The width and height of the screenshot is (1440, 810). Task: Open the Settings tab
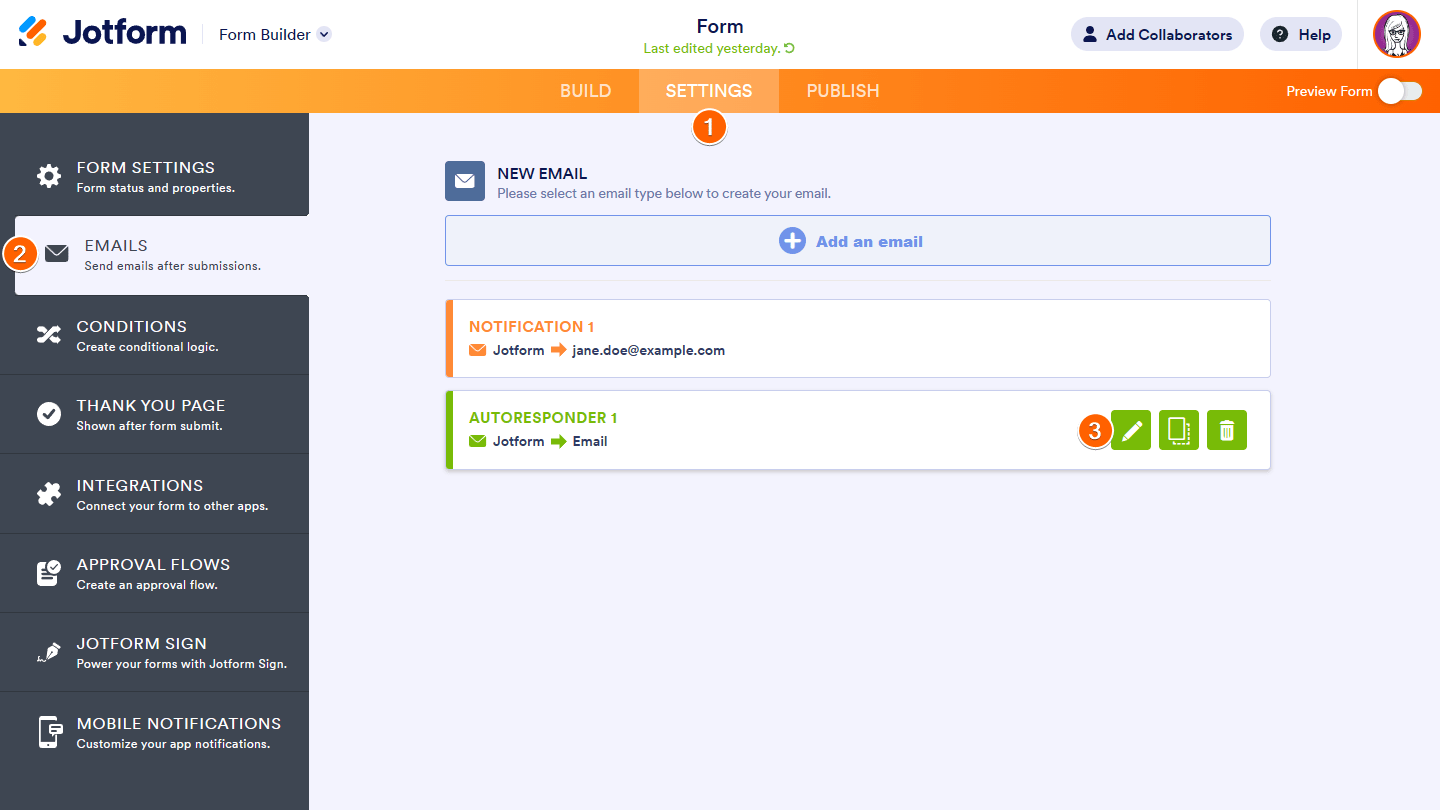(x=709, y=91)
